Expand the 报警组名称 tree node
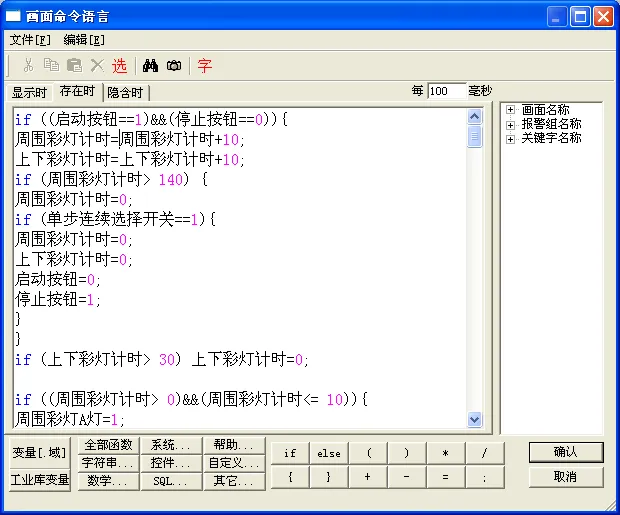 (510, 125)
